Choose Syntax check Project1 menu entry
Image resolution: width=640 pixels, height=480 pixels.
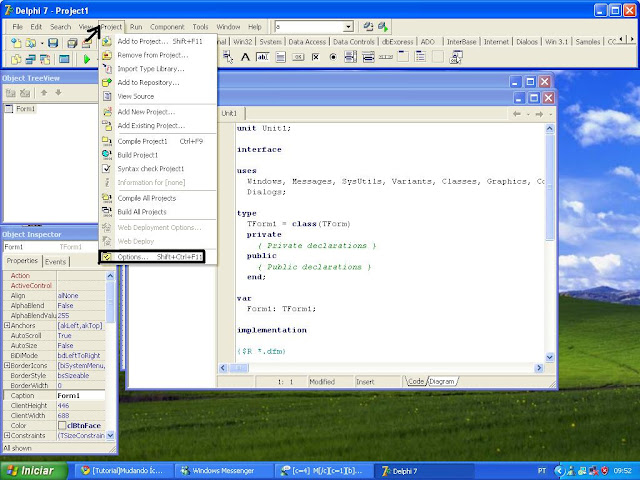point(158,169)
